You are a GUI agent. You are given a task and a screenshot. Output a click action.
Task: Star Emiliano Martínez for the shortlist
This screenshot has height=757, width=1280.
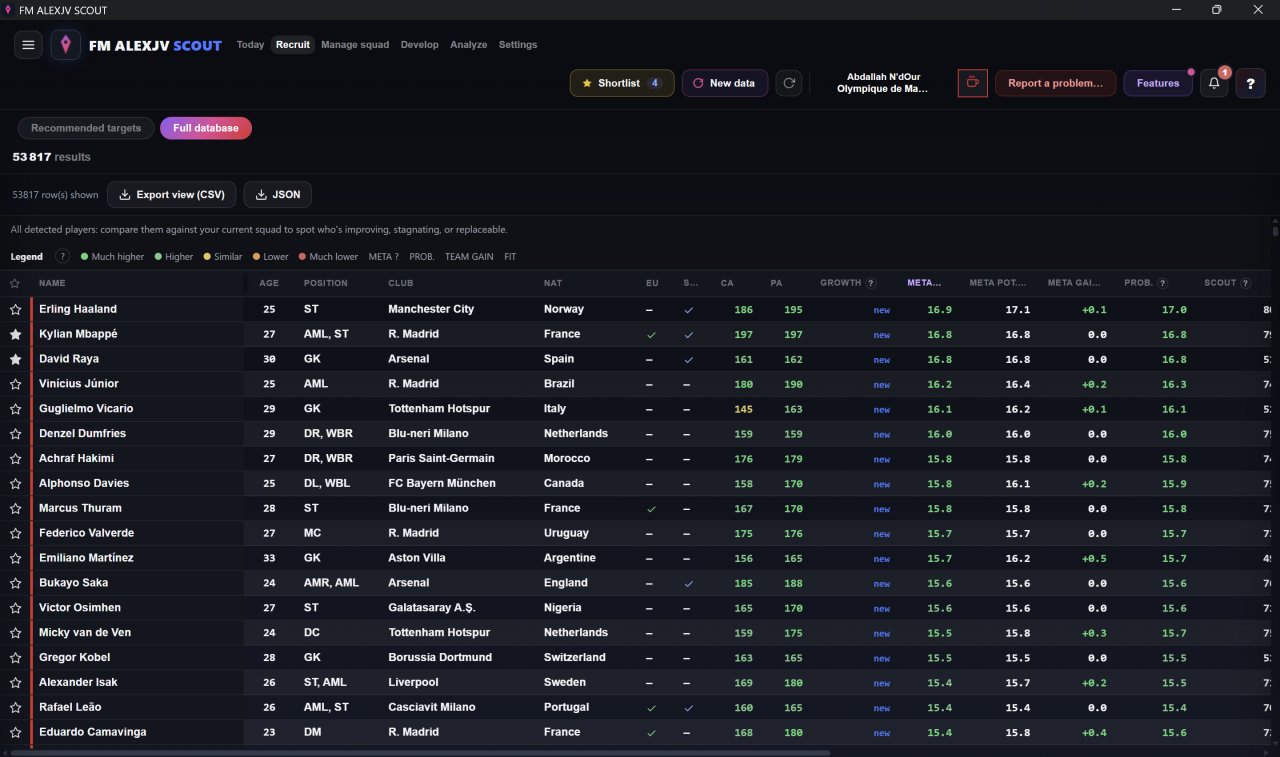pyautogui.click(x=15, y=558)
